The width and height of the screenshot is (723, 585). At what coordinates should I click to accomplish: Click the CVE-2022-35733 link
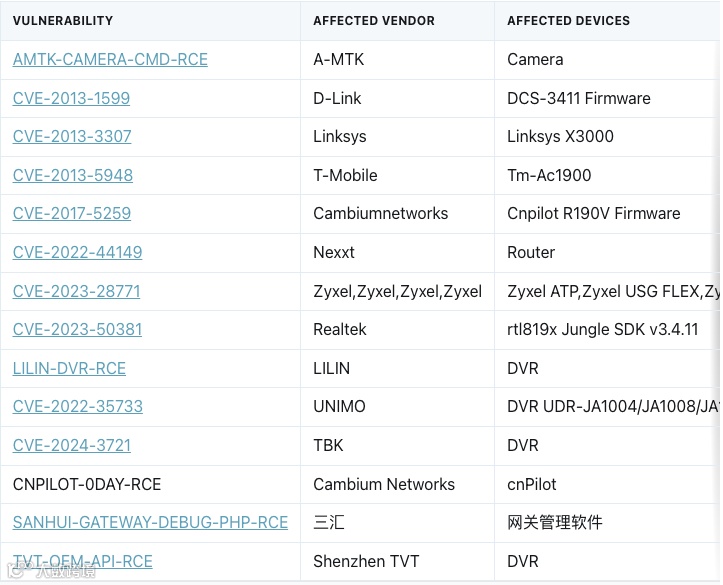click(77, 407)
